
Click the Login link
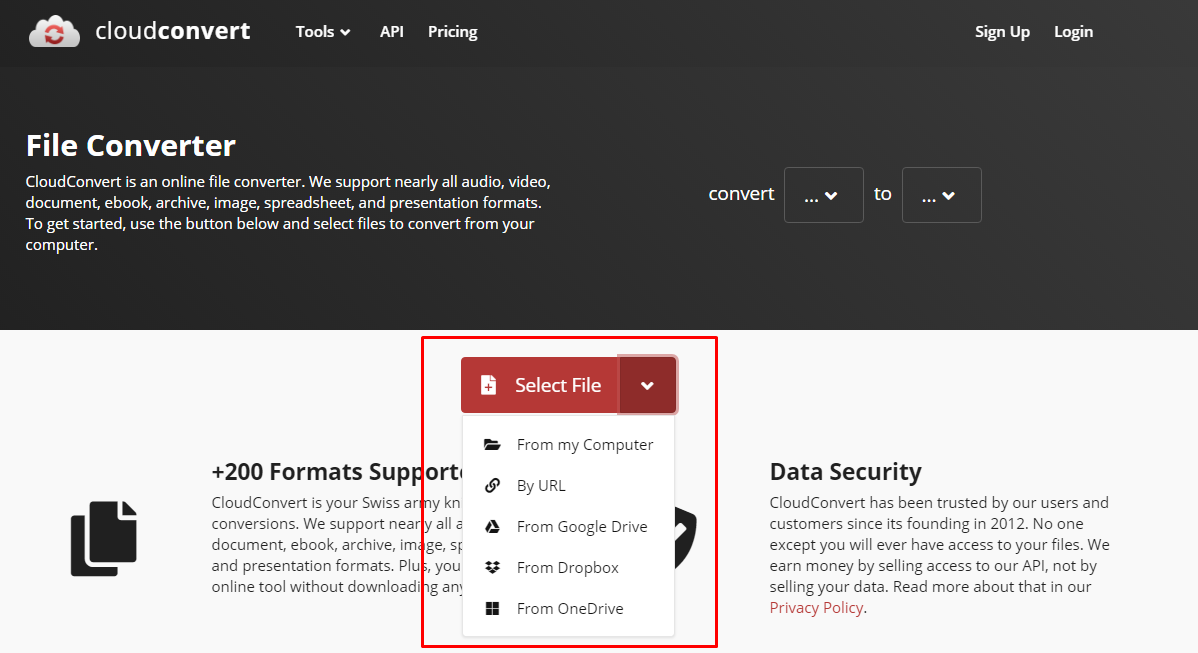tap(1073, 31)
